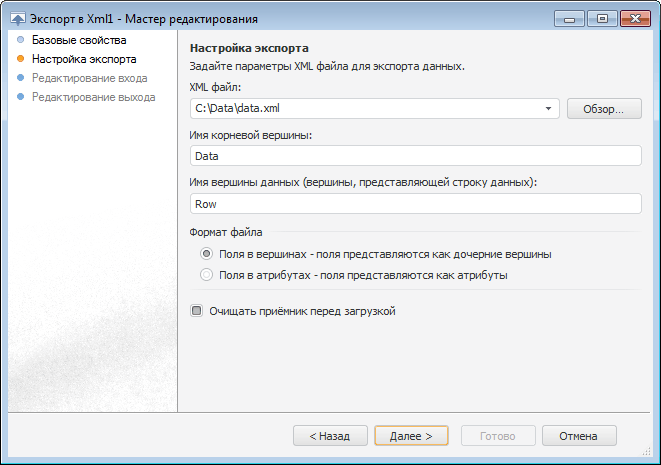Screen dimensions: 661x465
Task: Minimize the export wizard window
Action: click(571, 18)
